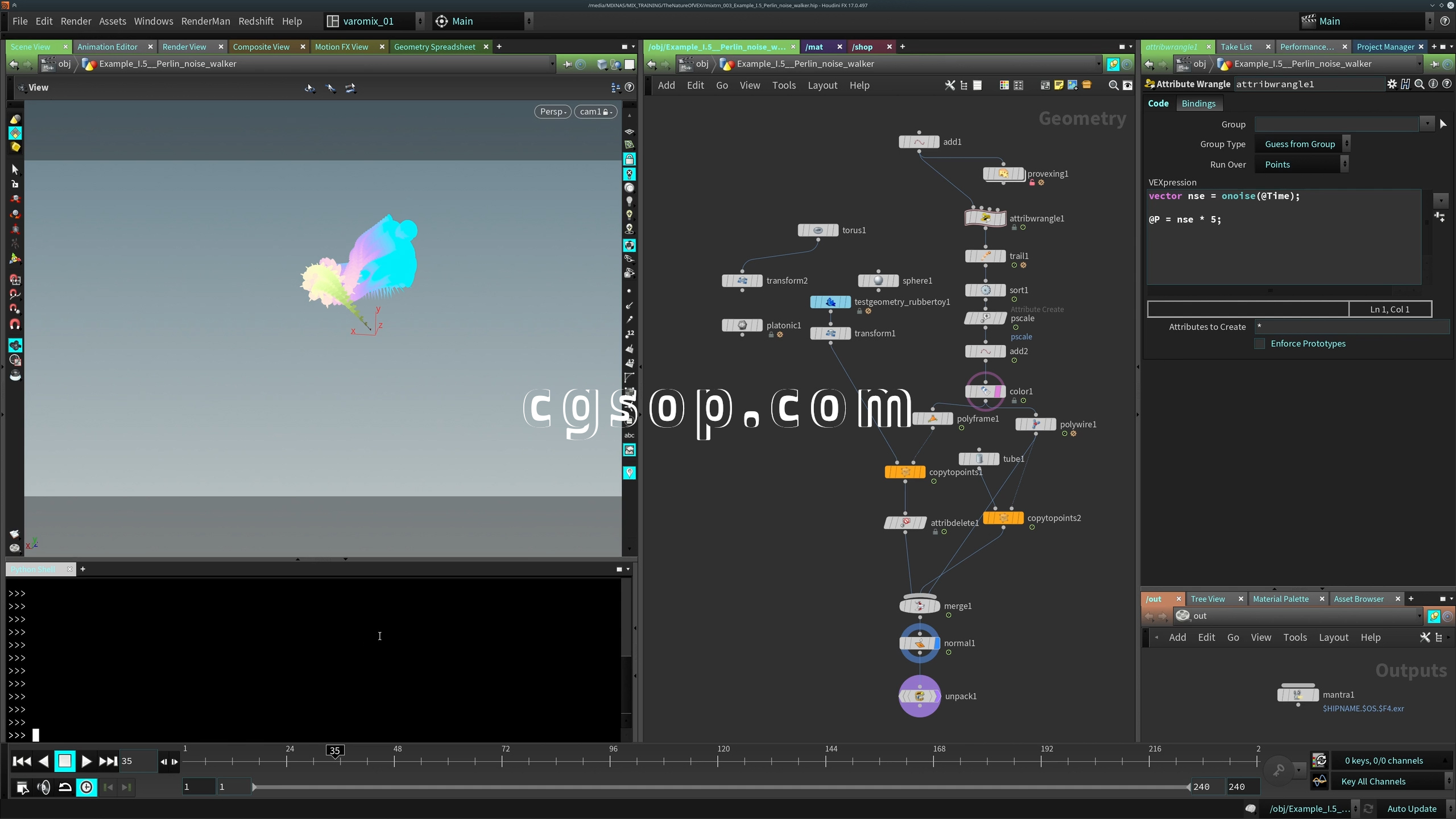
Task: Click the real-time playback toggle icon
Action: click(86, 787)
